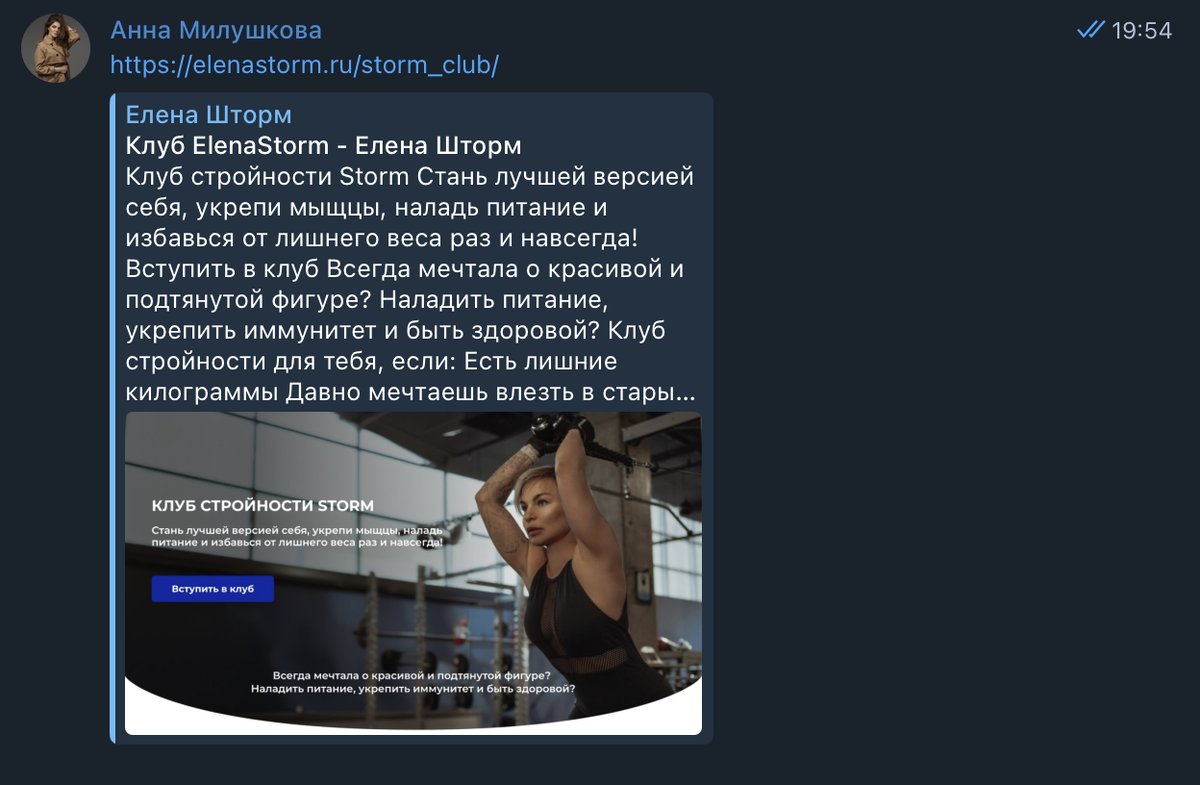Select the Елена Шторм site name in preview

click(209, 114)
